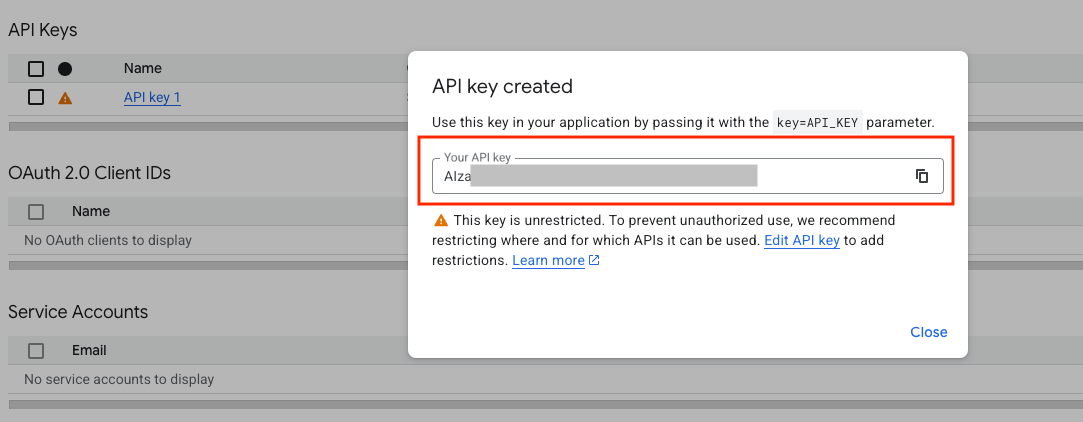The image size is (1083, 422).
Task: Click the scrollbar below the Service Accounts table
Action: 200,405
